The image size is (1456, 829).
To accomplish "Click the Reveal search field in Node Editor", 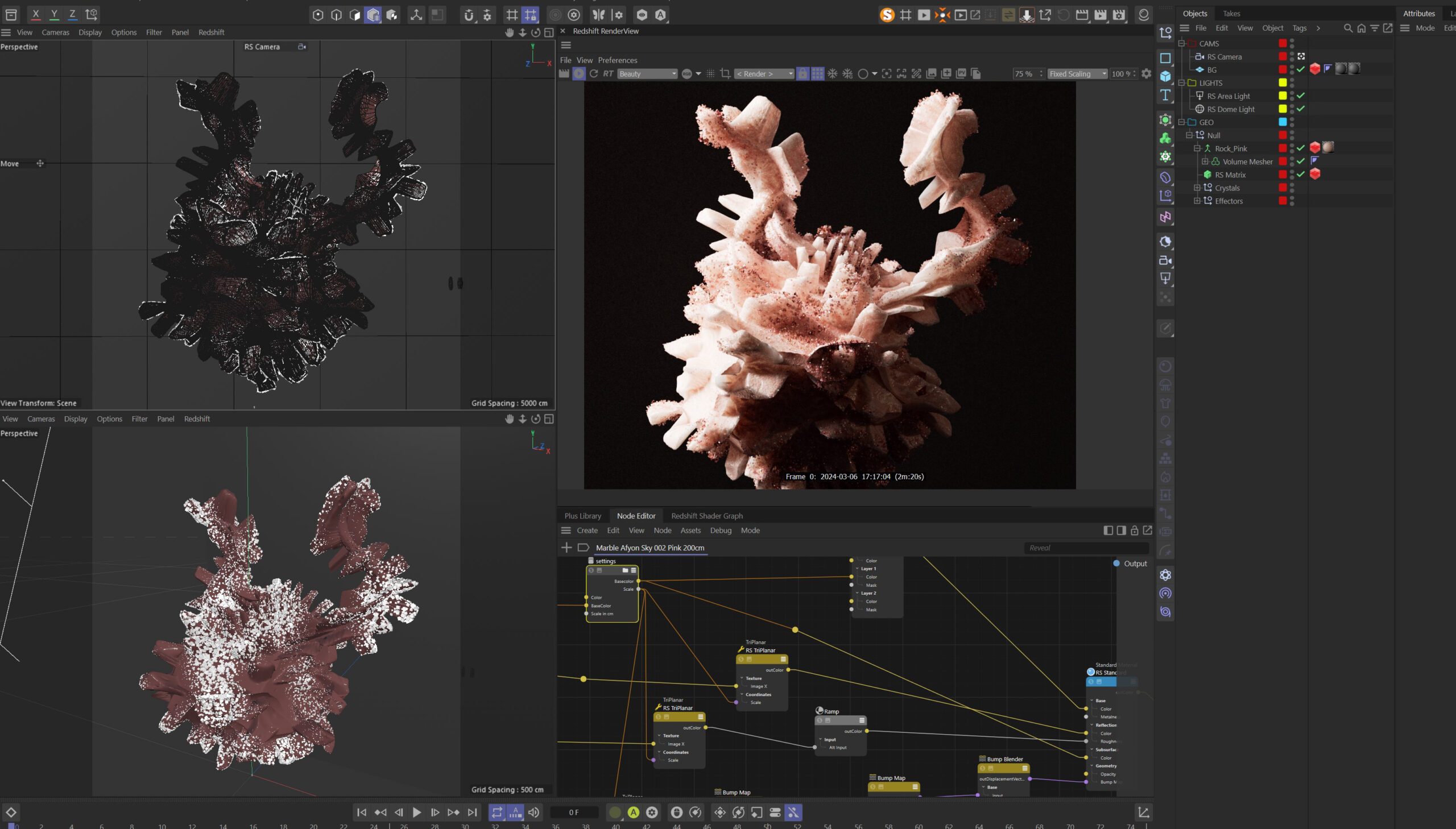I will point(1086,548).
